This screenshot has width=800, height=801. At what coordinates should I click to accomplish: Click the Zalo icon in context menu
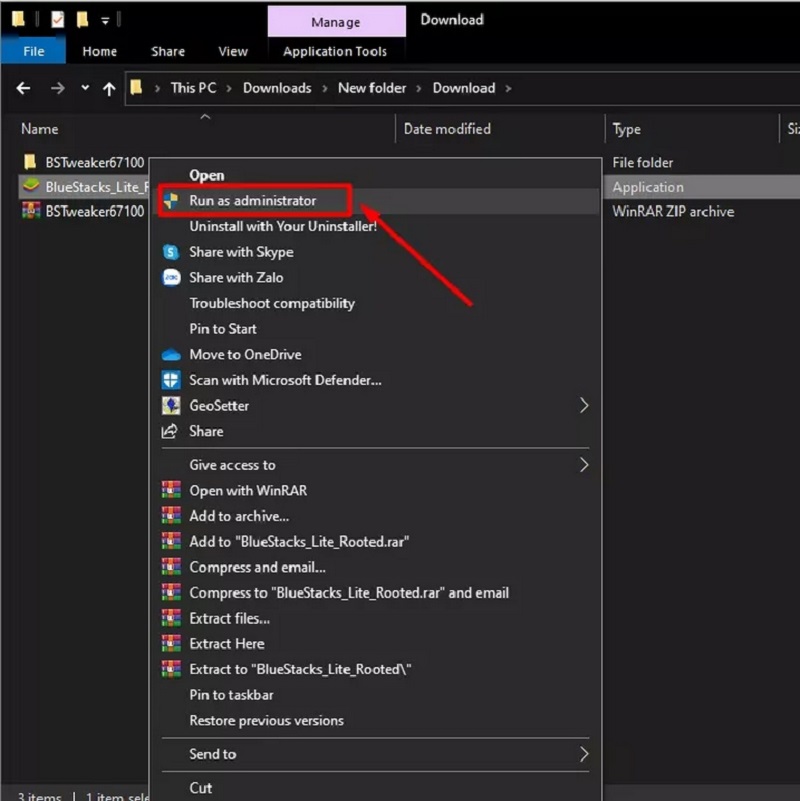(x=171, y=278)
